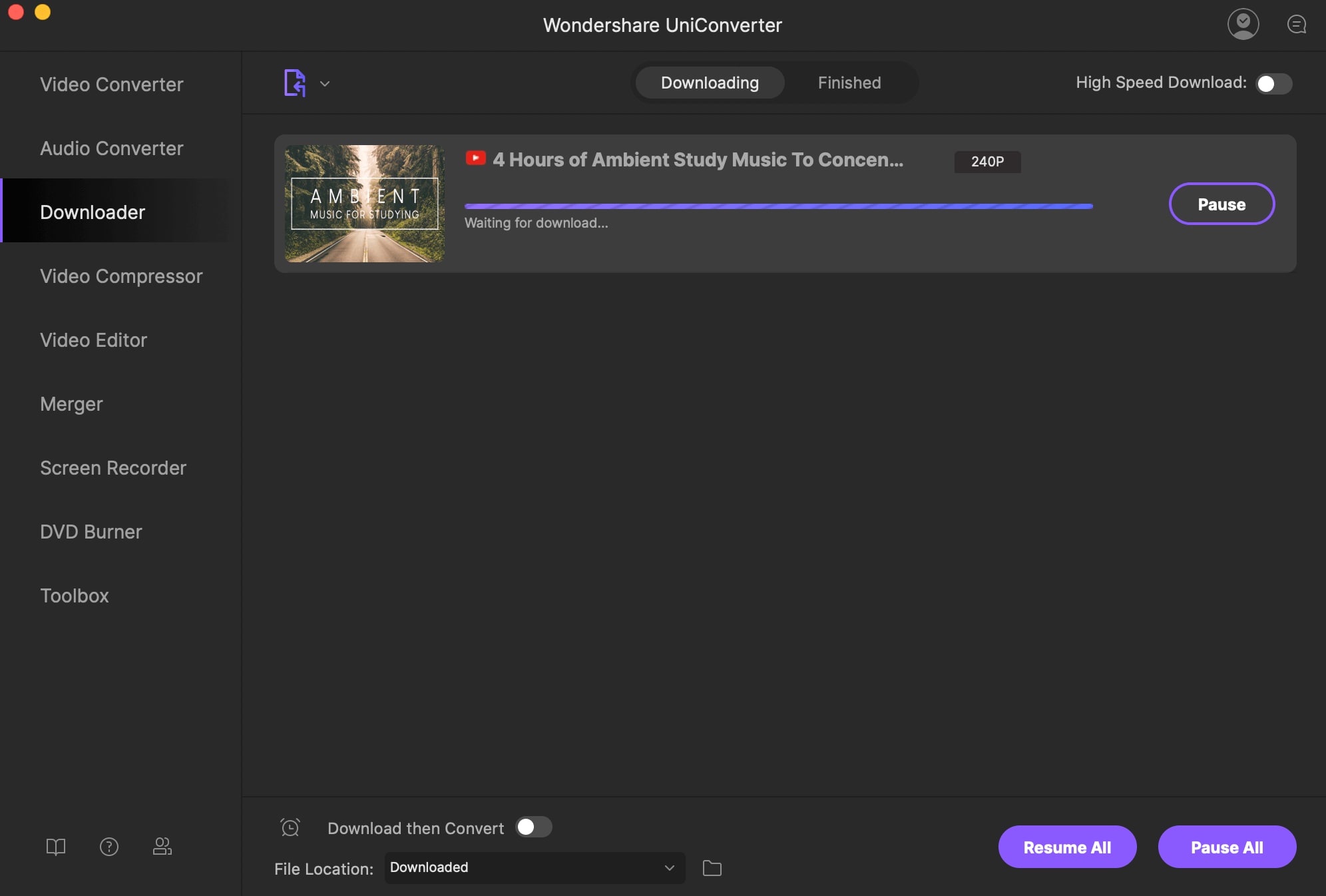Screen dimensions: 1326x896
Task: Click the DVD Burner sidebar icon
Action: click(91, 531)
